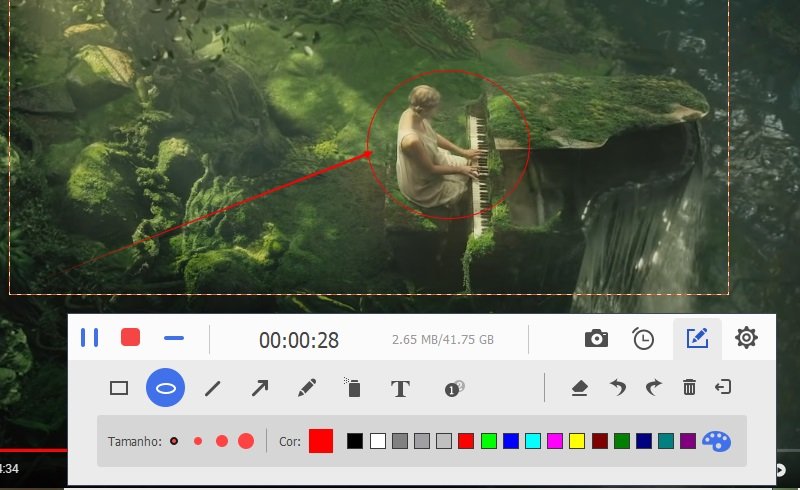Pick the blue color swatch
Viewport: 800px width, 490px height.
click(x=511, y=441)
